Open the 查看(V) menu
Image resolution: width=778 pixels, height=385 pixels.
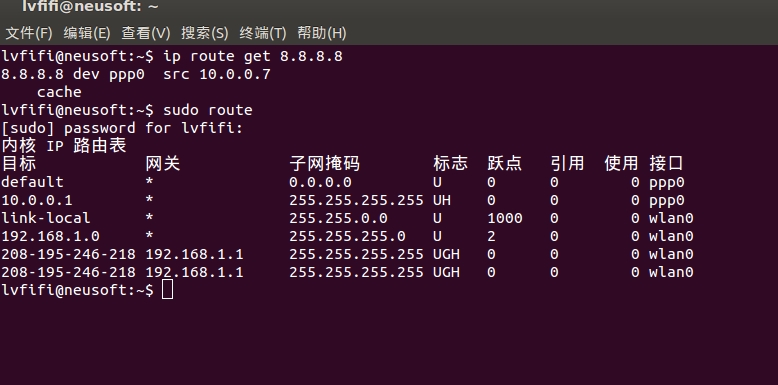click(146, 33)
